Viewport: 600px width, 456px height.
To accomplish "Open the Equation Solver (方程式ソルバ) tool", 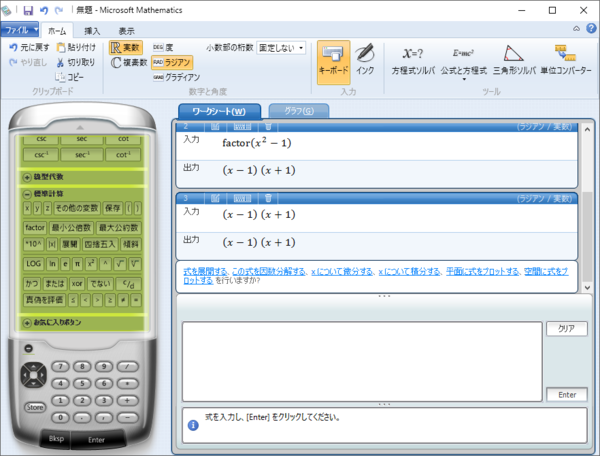I will (413, 60).
